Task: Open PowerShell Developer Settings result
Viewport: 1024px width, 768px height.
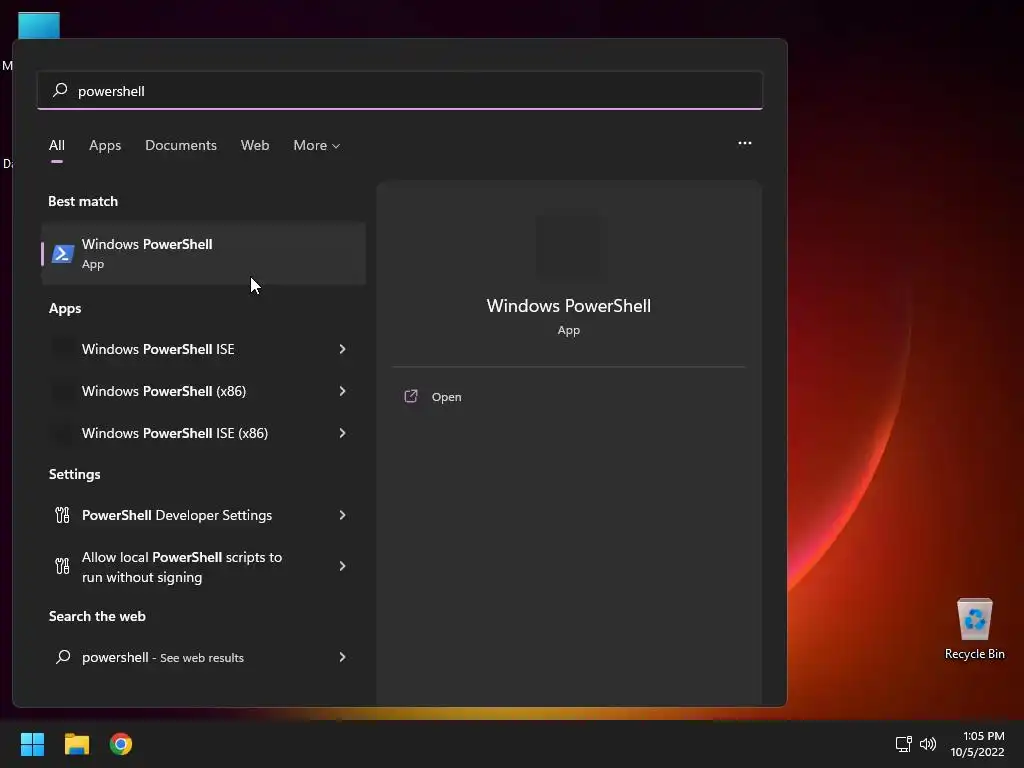Action: (x=203, y=515)
